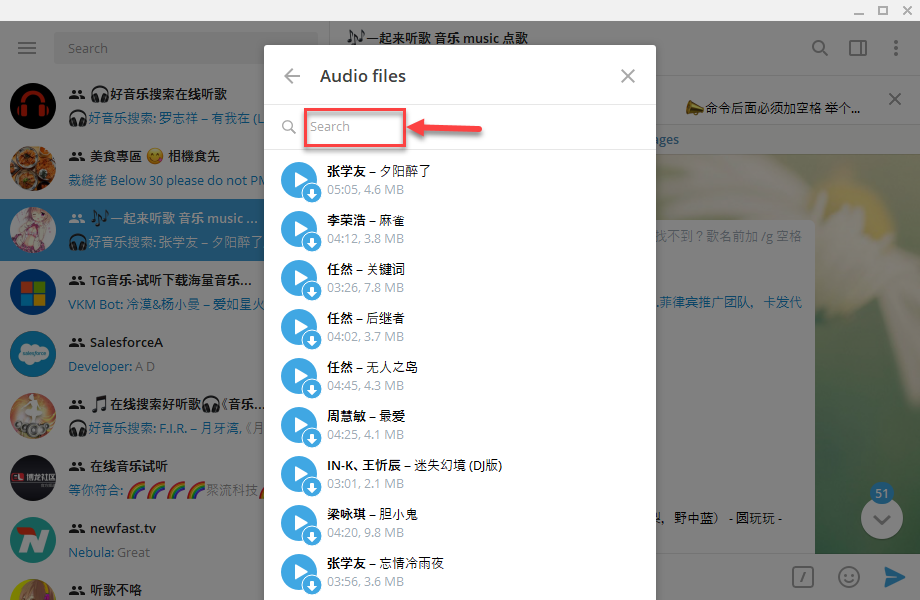Play 张学友 – 夕阳醉了
The height and width of the screenshot is (600, 920).
300,180
